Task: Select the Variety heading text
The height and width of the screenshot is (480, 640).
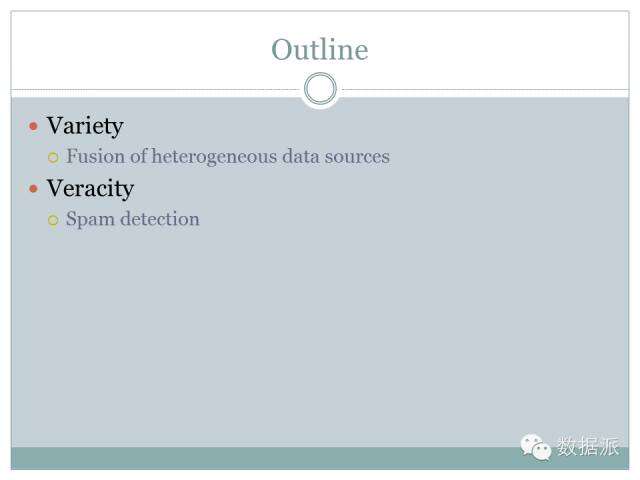Action: pos(85,126)
